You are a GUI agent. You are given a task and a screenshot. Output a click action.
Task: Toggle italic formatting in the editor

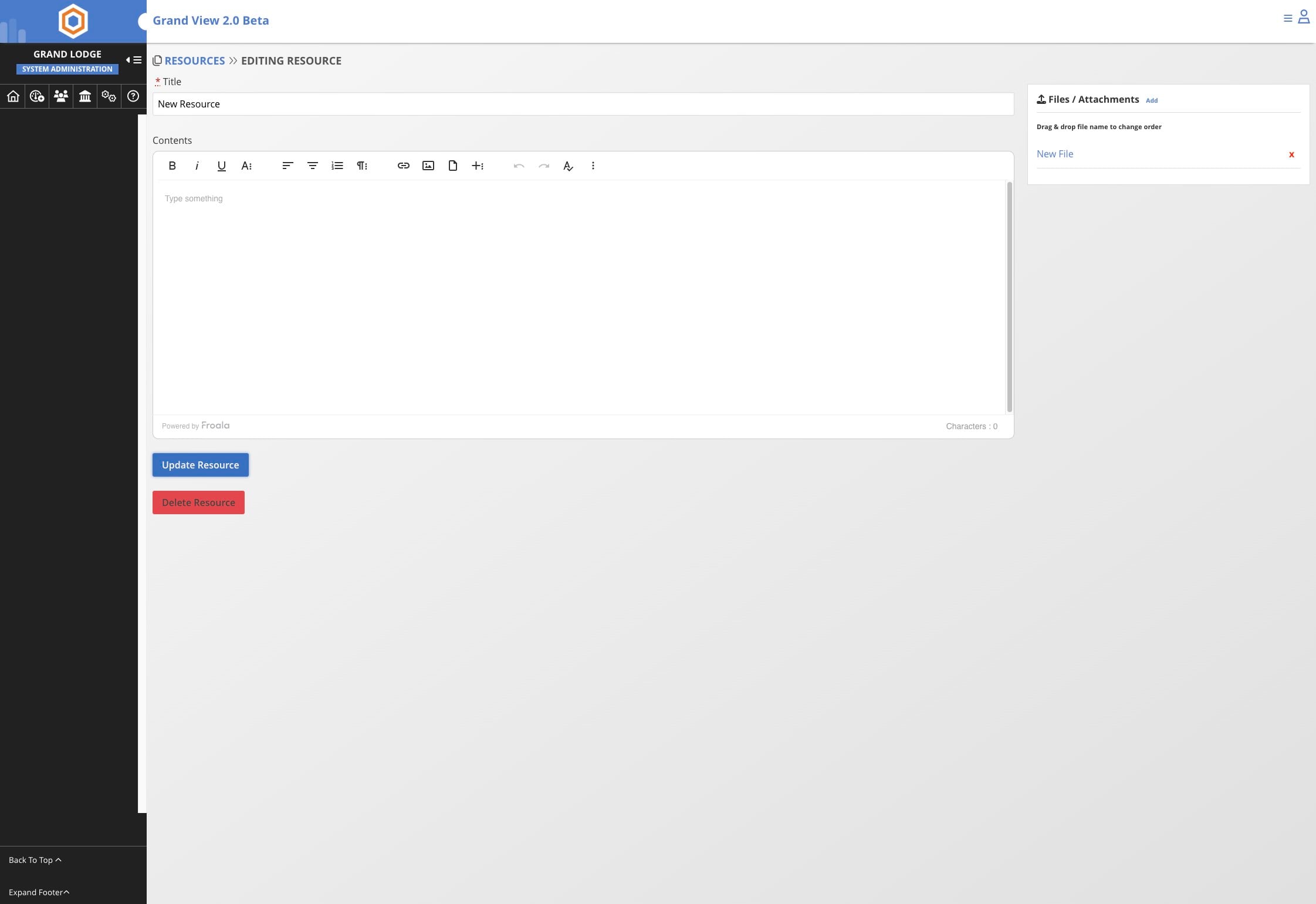197,166
